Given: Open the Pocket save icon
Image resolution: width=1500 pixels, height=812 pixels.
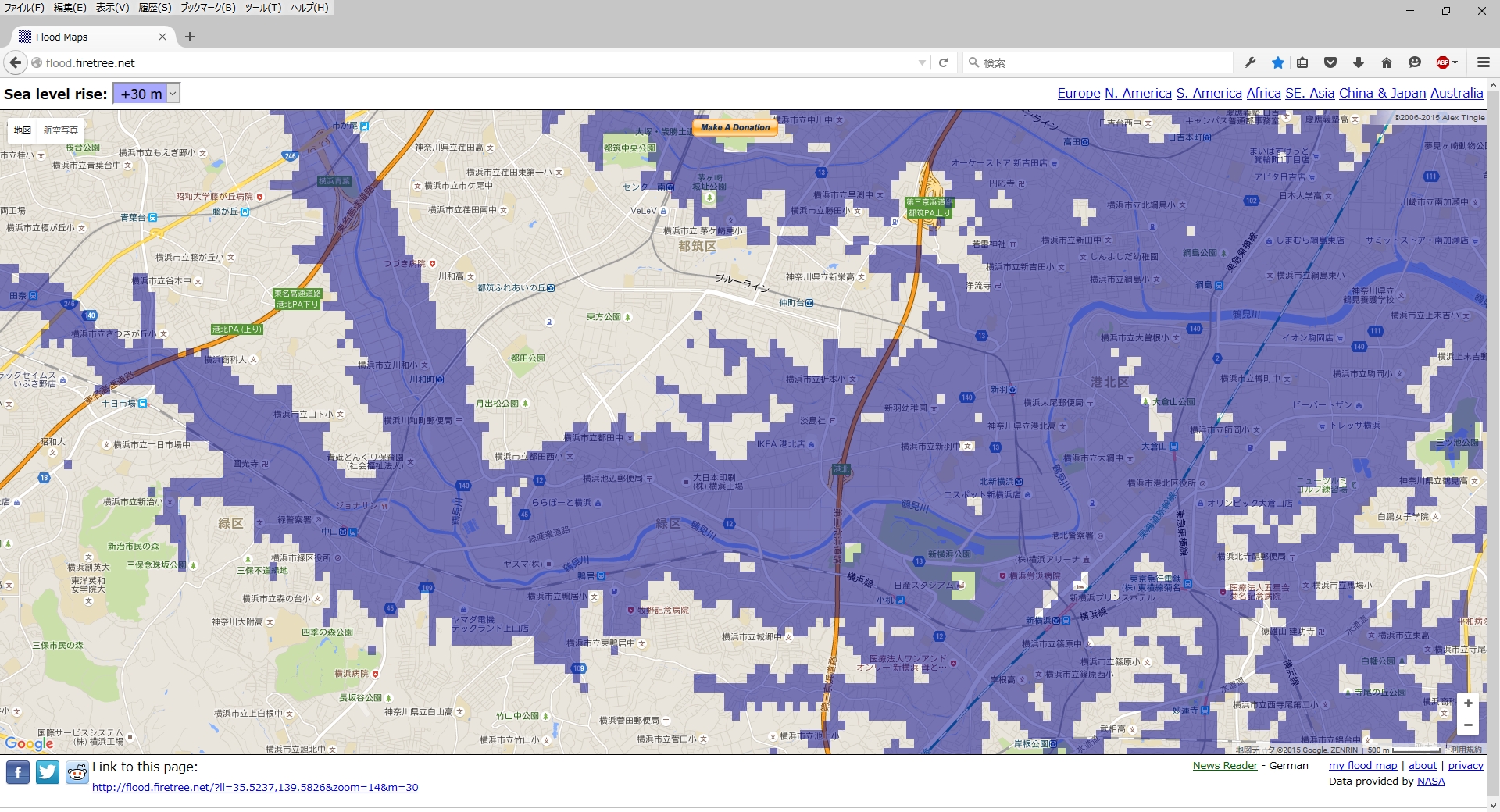Looking at the screenshot, I should [1330, 62].
